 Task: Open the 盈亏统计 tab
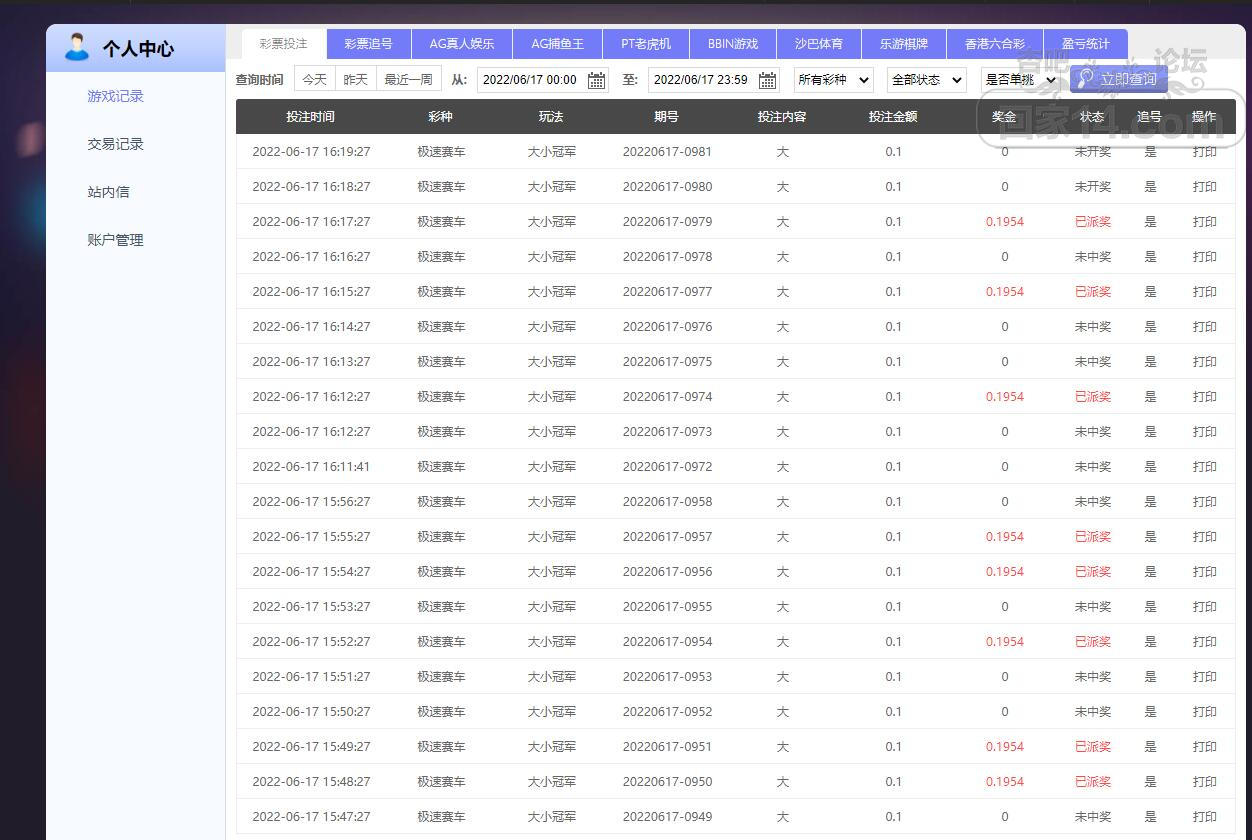tap(1085, 44)
